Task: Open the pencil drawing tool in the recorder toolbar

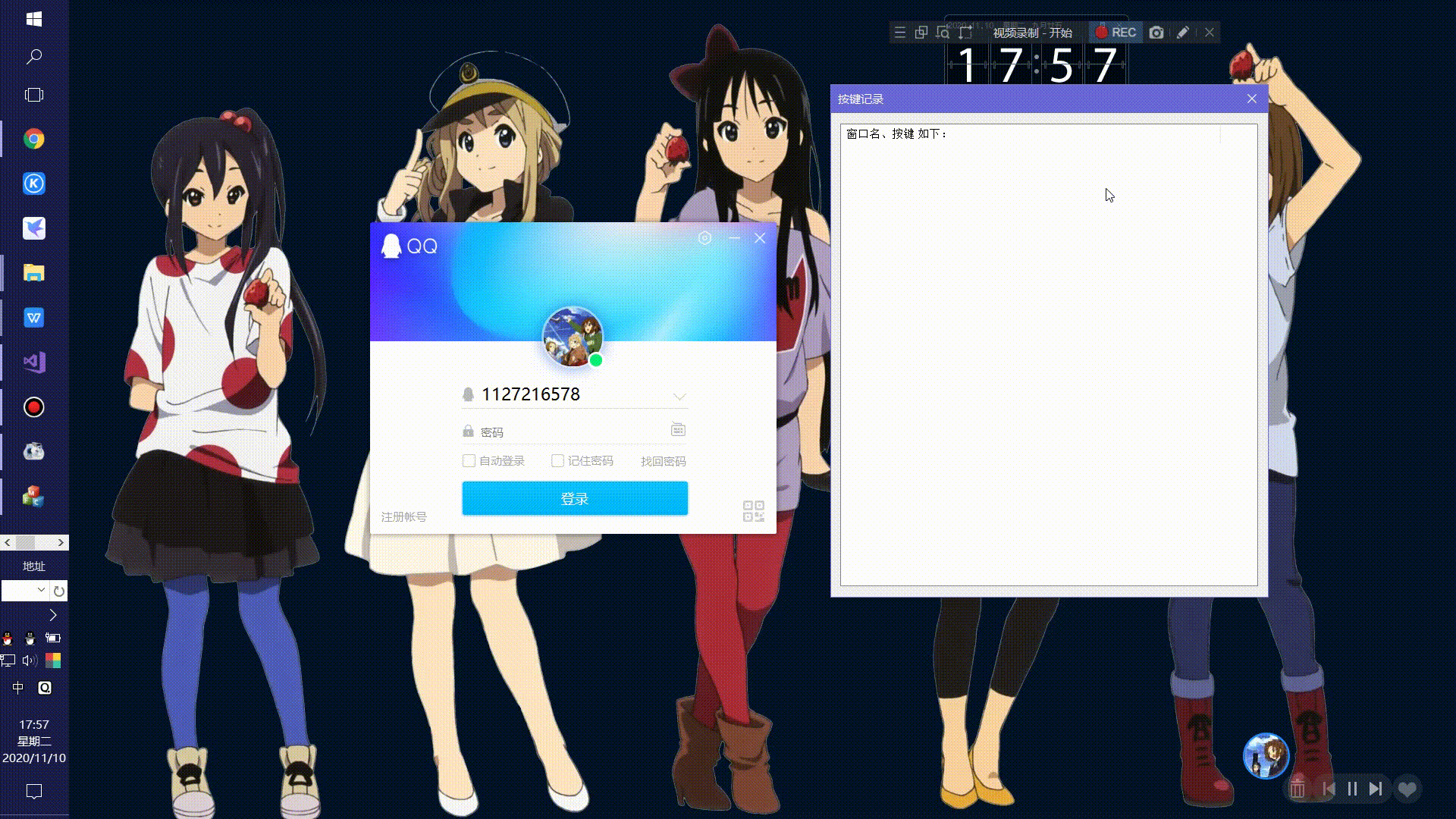Action: [1183, 33]
